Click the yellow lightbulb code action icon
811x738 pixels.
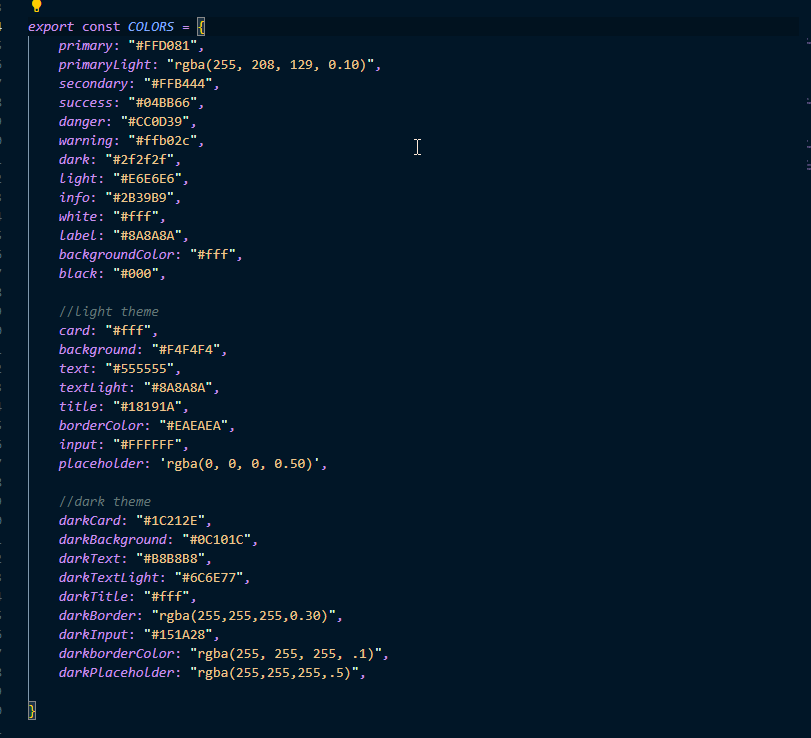(37, 6)
